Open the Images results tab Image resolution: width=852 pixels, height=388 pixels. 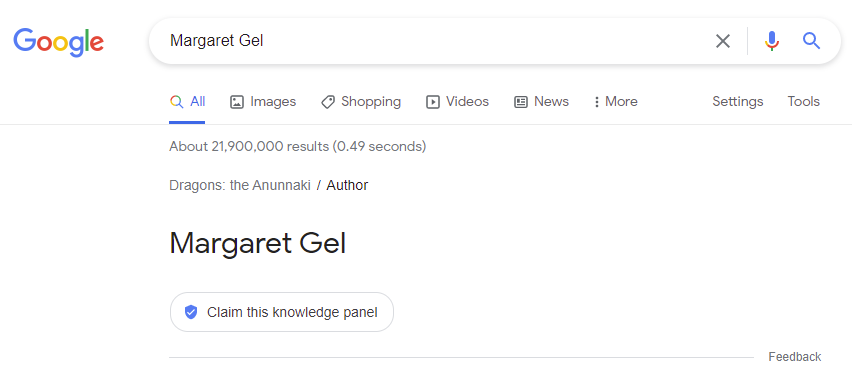coord(263,102)
